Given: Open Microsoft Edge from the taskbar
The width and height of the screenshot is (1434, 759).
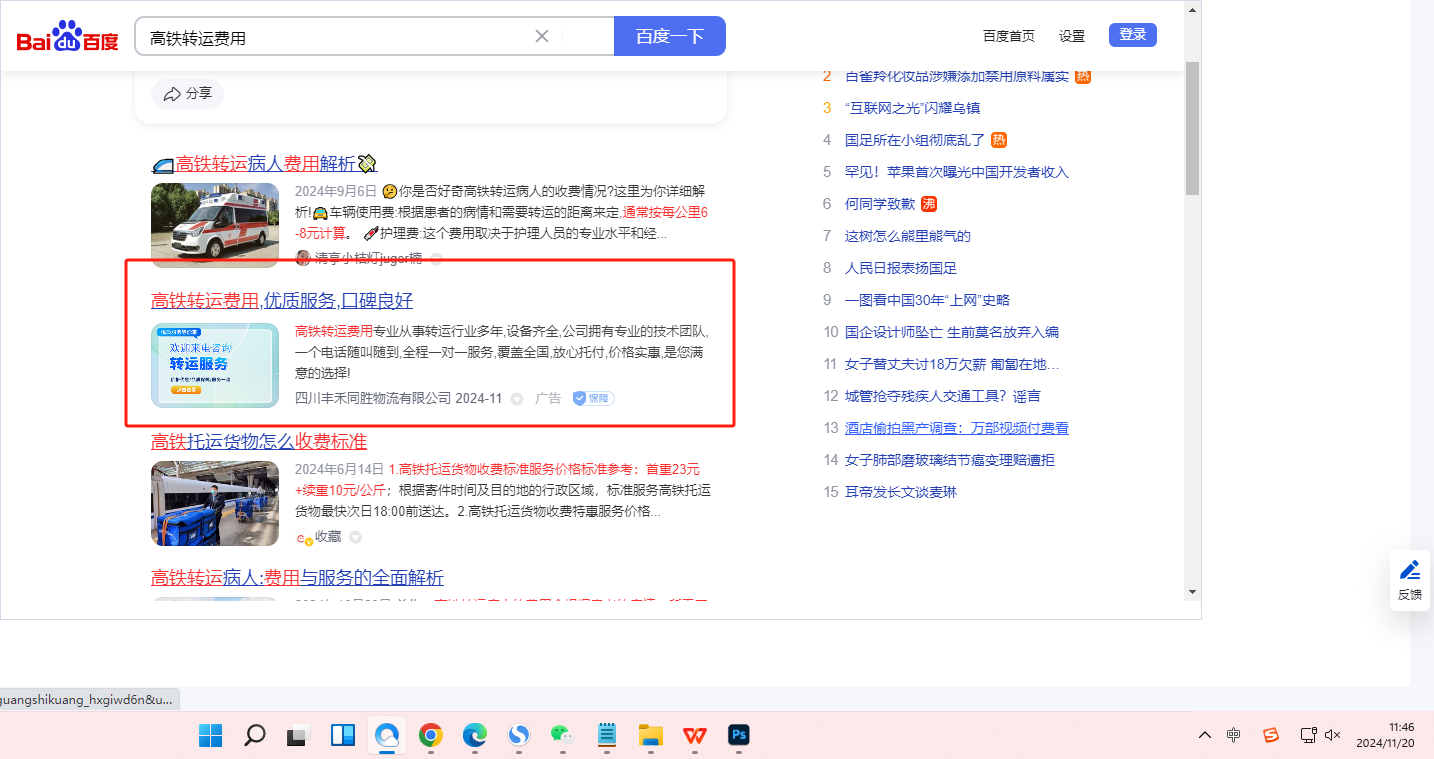Looking at the screenshot, I should (x=474, y=736).
